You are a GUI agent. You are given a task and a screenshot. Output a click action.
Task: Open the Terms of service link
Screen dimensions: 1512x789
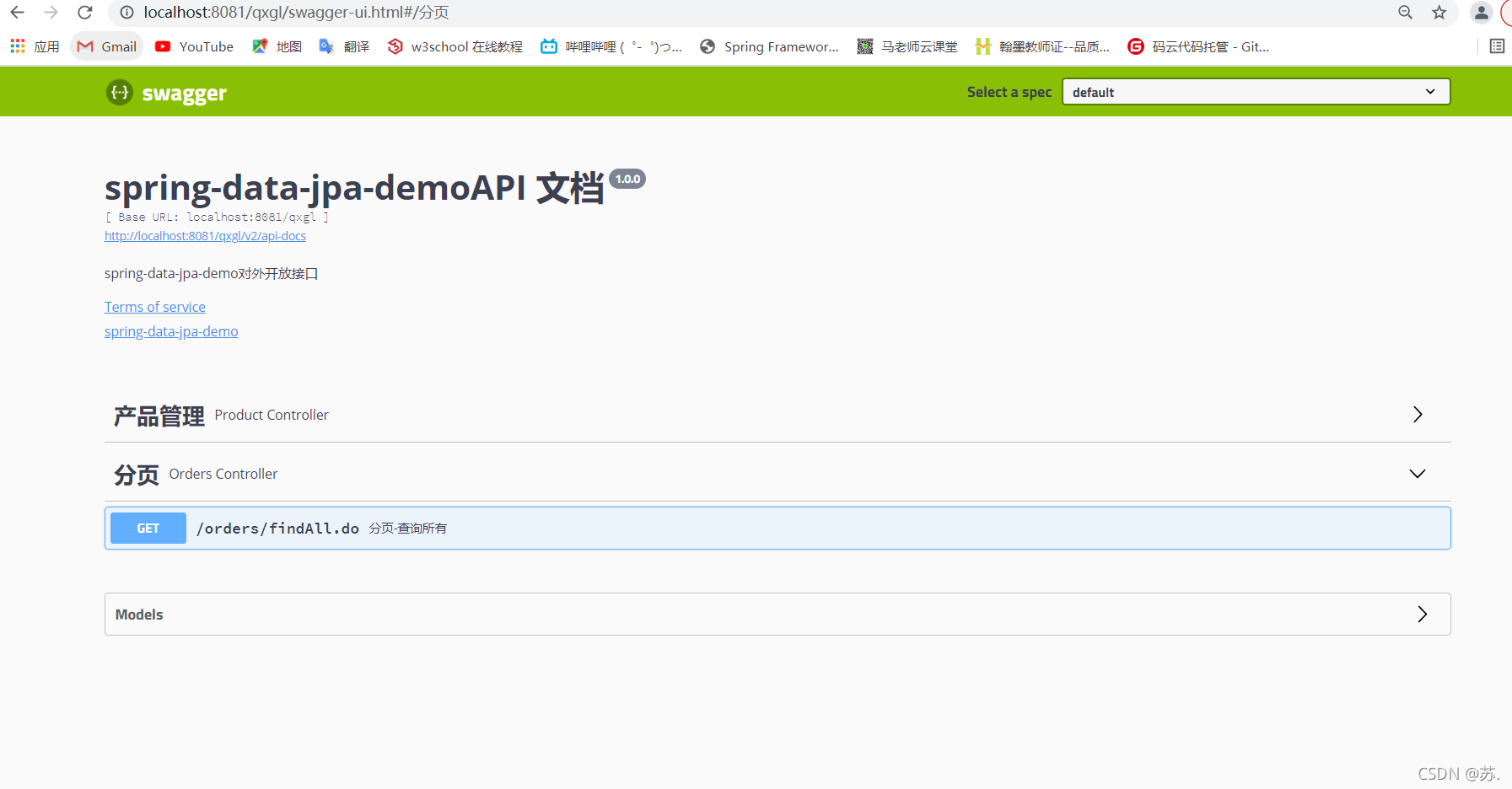155,307
